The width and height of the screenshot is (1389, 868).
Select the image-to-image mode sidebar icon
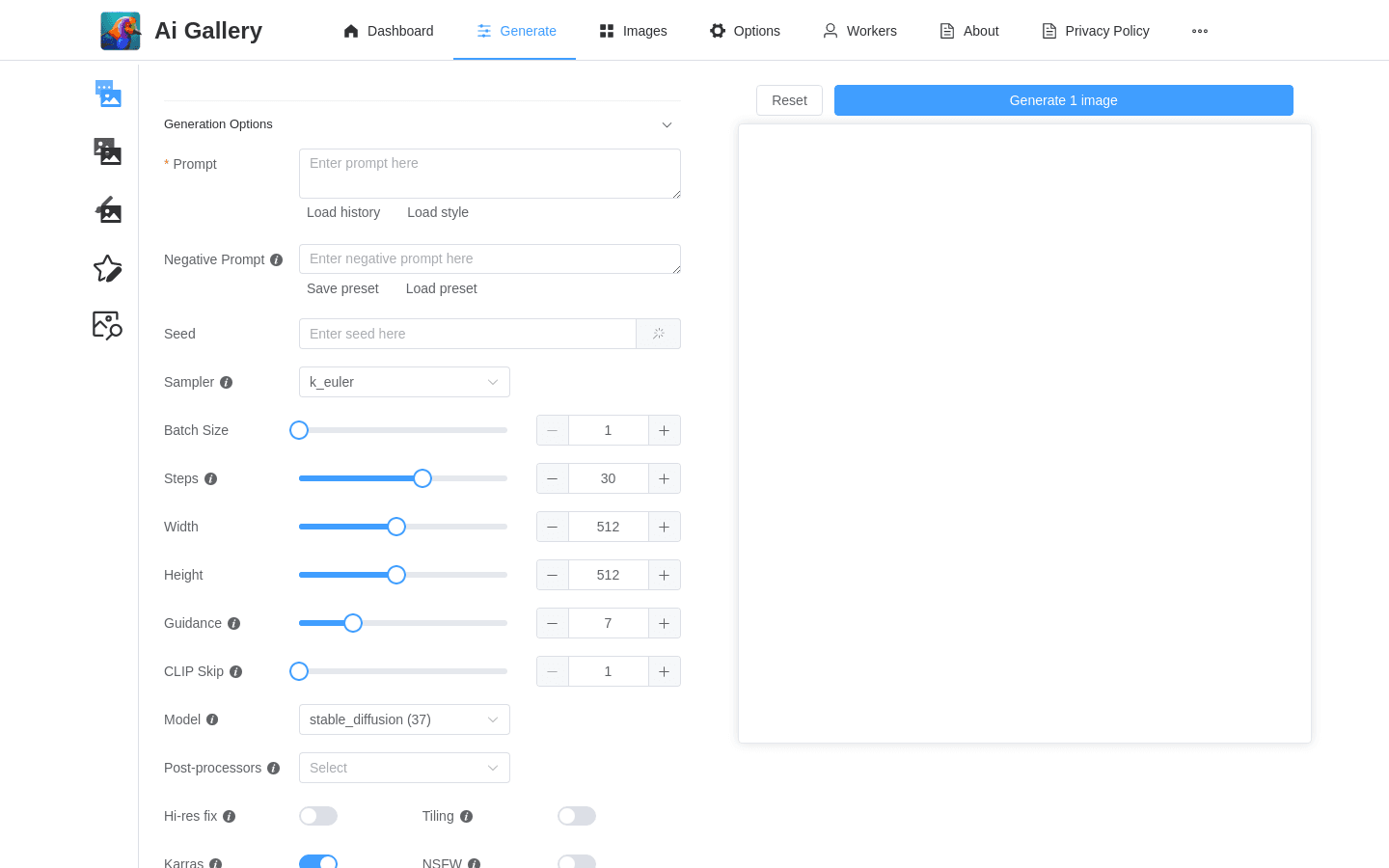click(108, 151)
